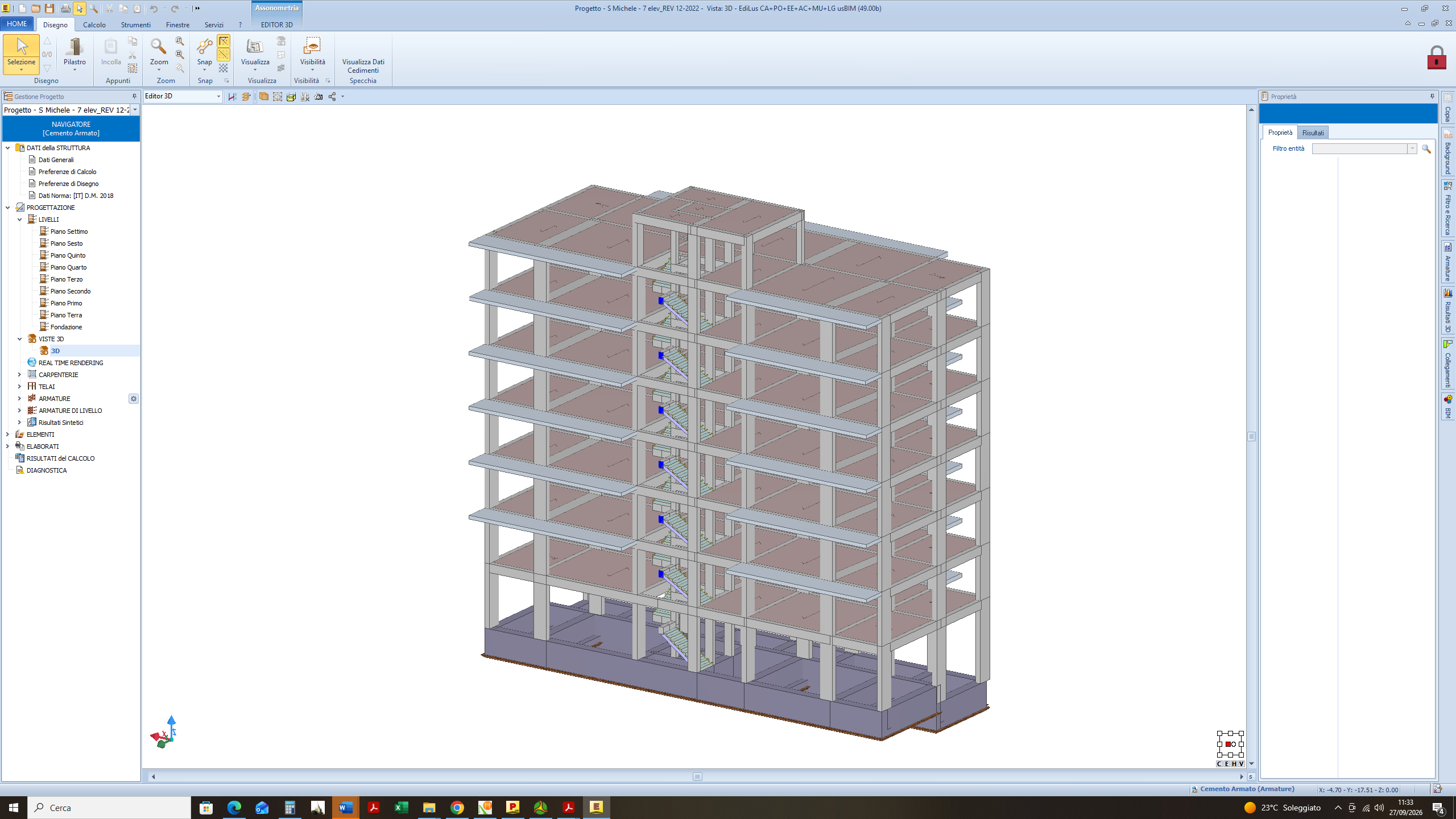Click the horizontal scrollbar thumb below viewport
This screenshot has height=819, width=1456.
pos(698,776)
